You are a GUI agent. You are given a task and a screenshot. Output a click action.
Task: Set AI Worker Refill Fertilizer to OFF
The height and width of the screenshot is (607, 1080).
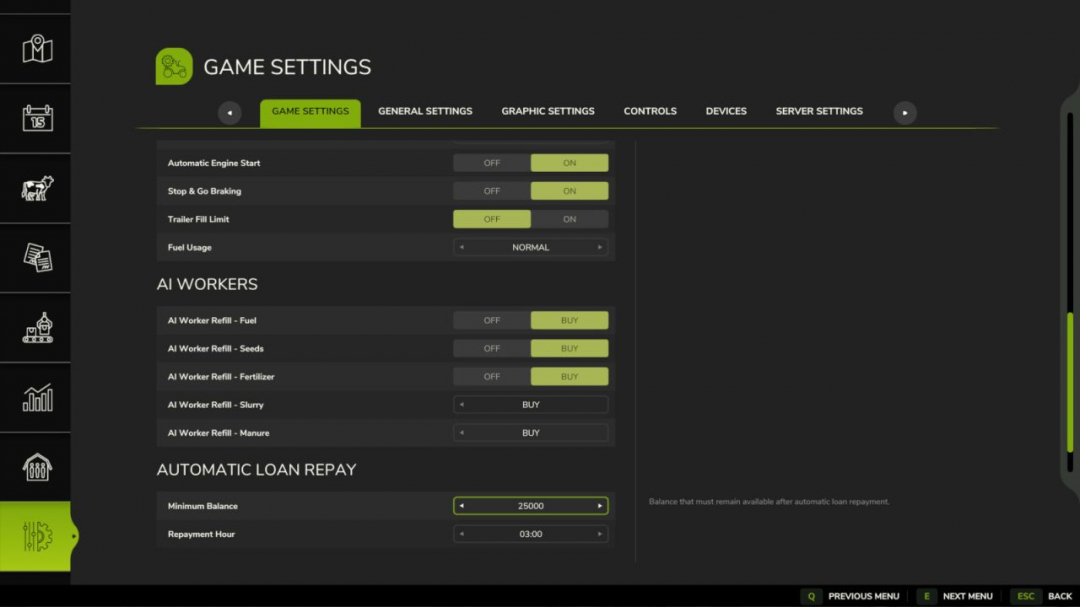click(492, 377)
